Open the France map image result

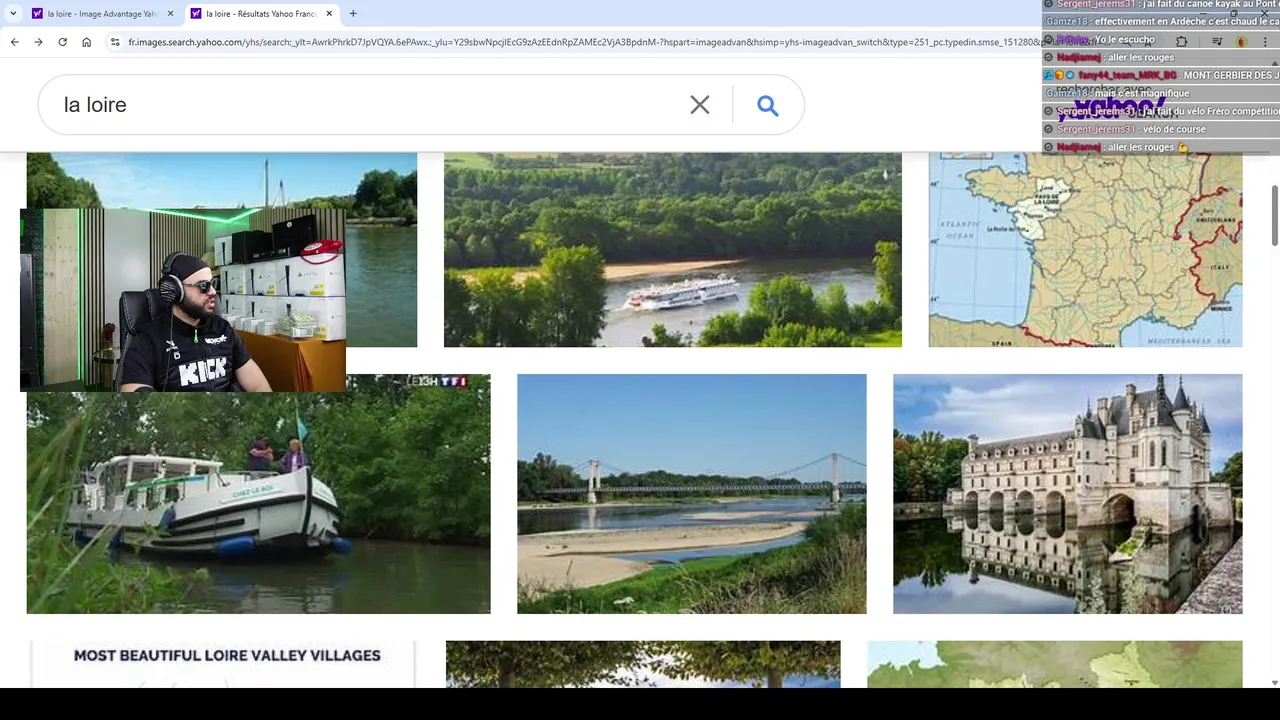tap(1085, 250)
